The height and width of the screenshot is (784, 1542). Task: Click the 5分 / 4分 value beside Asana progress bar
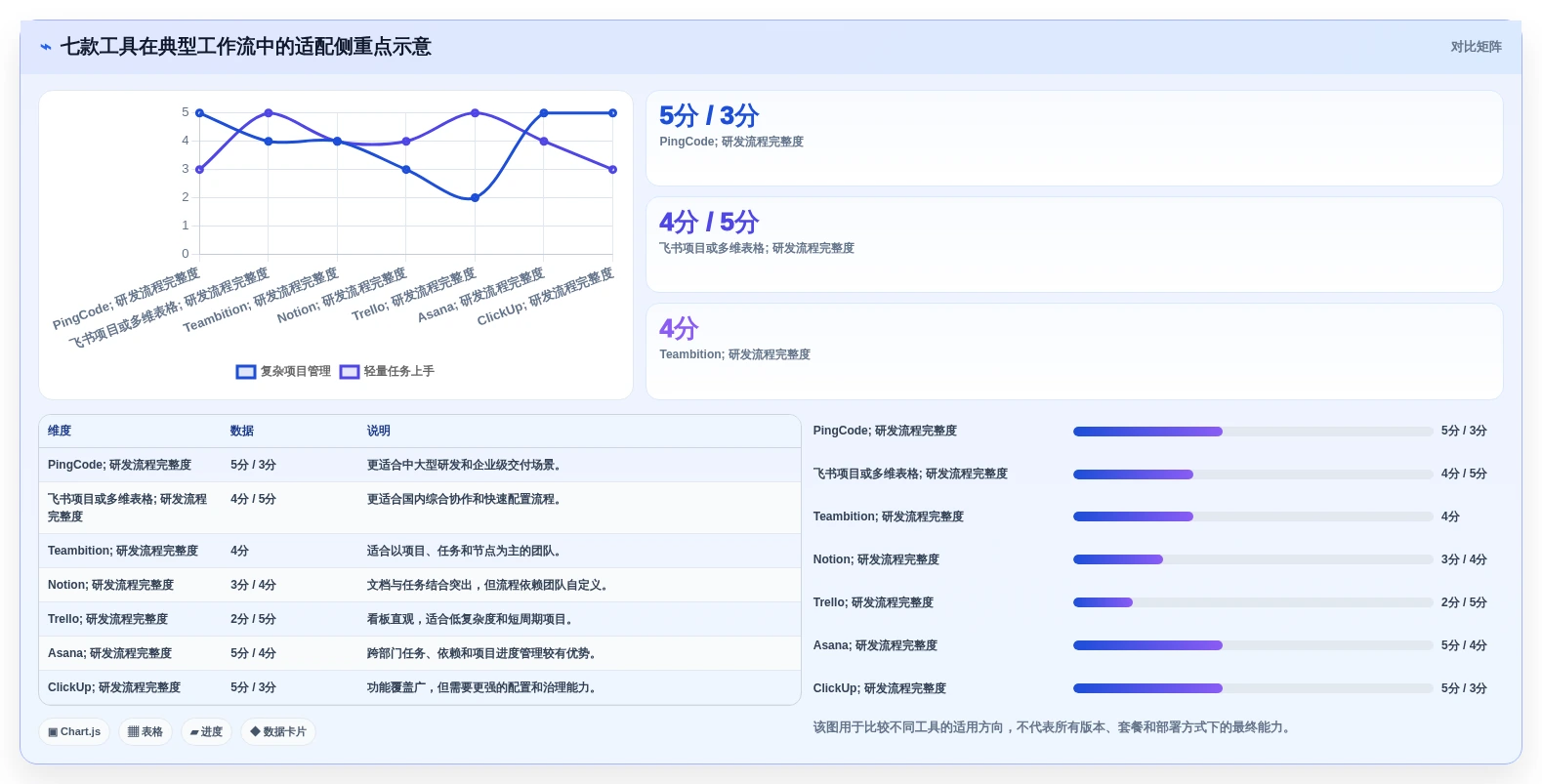tap(1464, 646)
